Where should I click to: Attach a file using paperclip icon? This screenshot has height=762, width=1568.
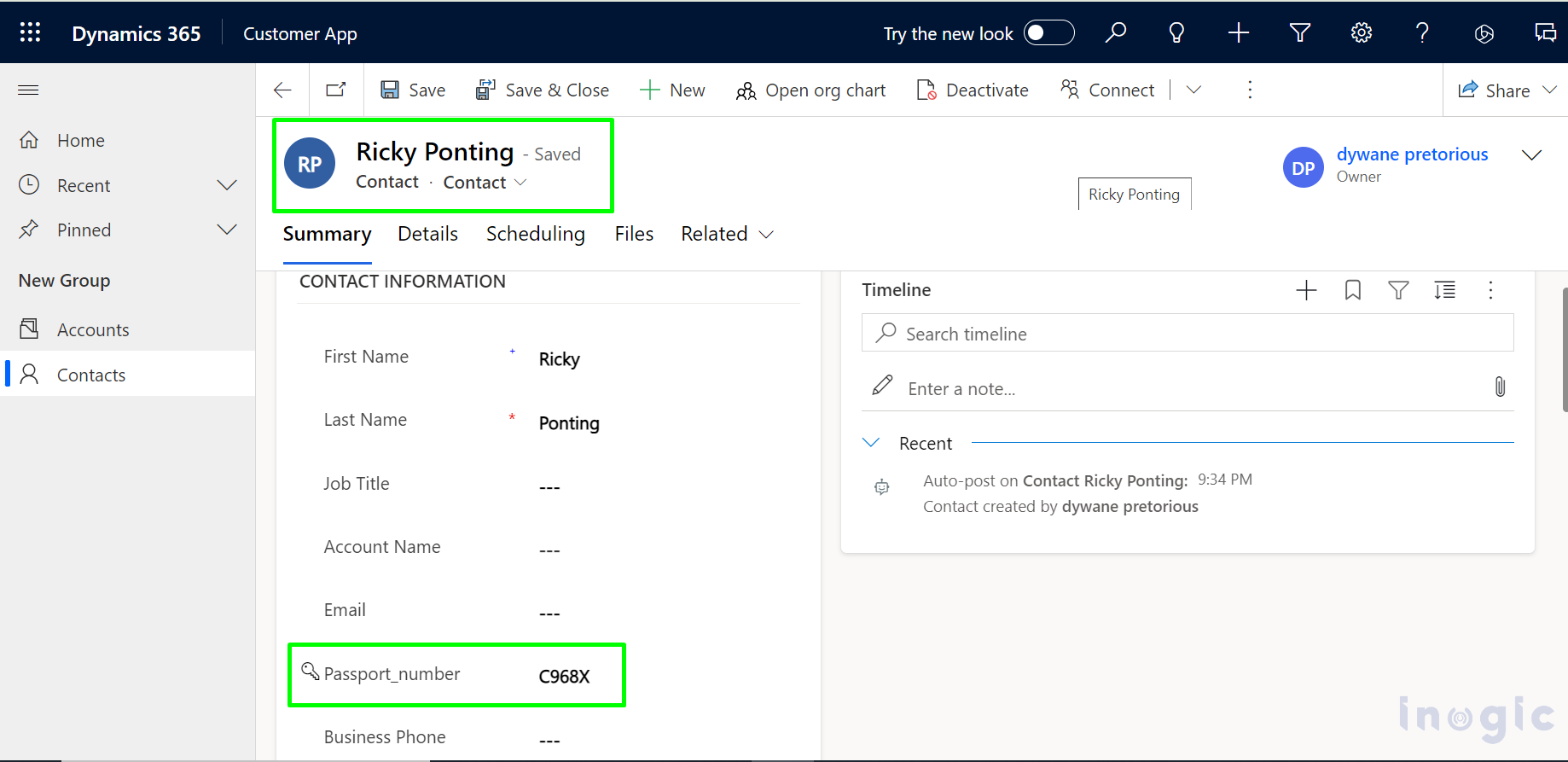click(x=1500, y=387)
